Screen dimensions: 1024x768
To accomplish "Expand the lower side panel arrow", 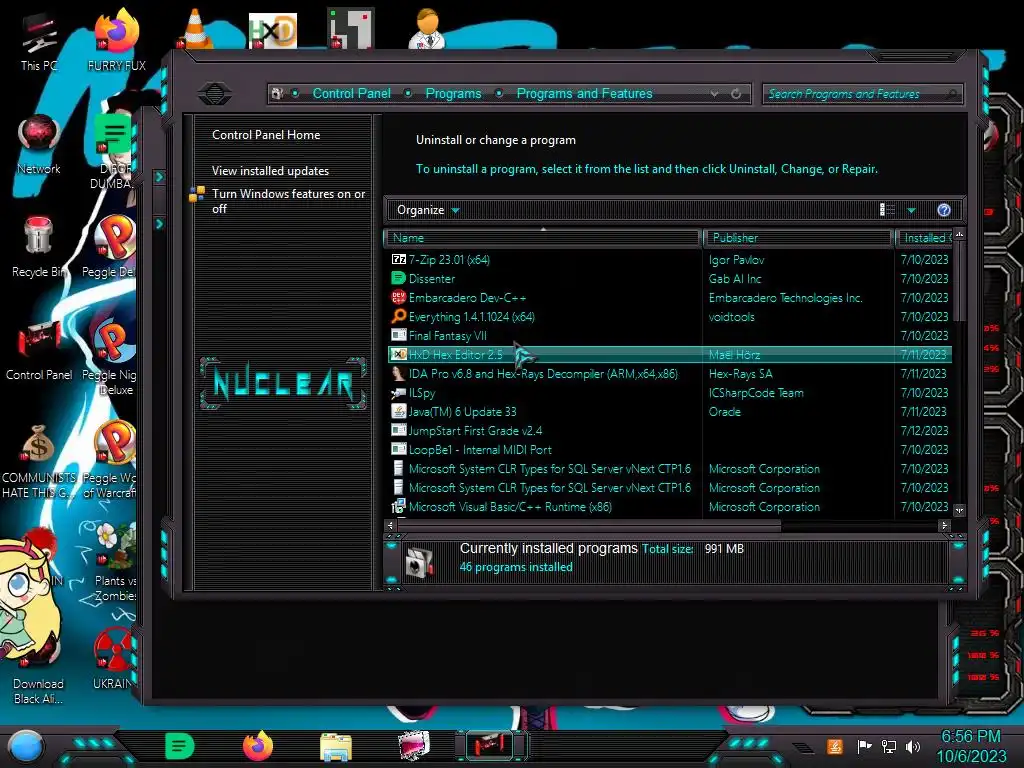I will (x=159, y=224).
